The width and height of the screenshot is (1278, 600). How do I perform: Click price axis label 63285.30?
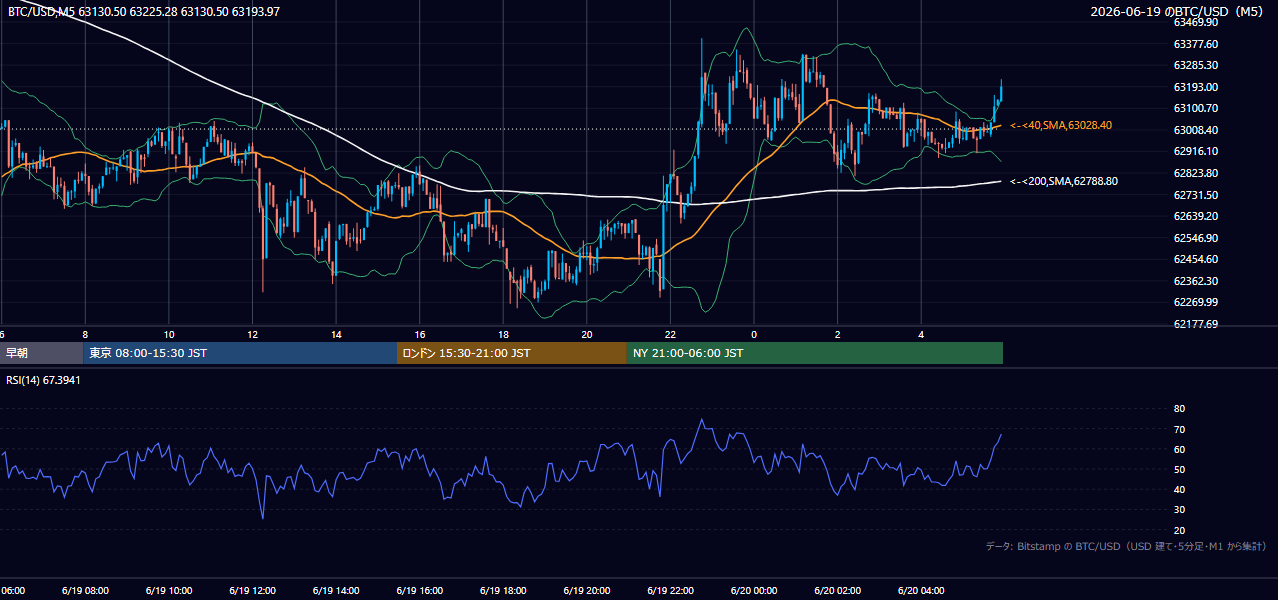point(1195,65)
